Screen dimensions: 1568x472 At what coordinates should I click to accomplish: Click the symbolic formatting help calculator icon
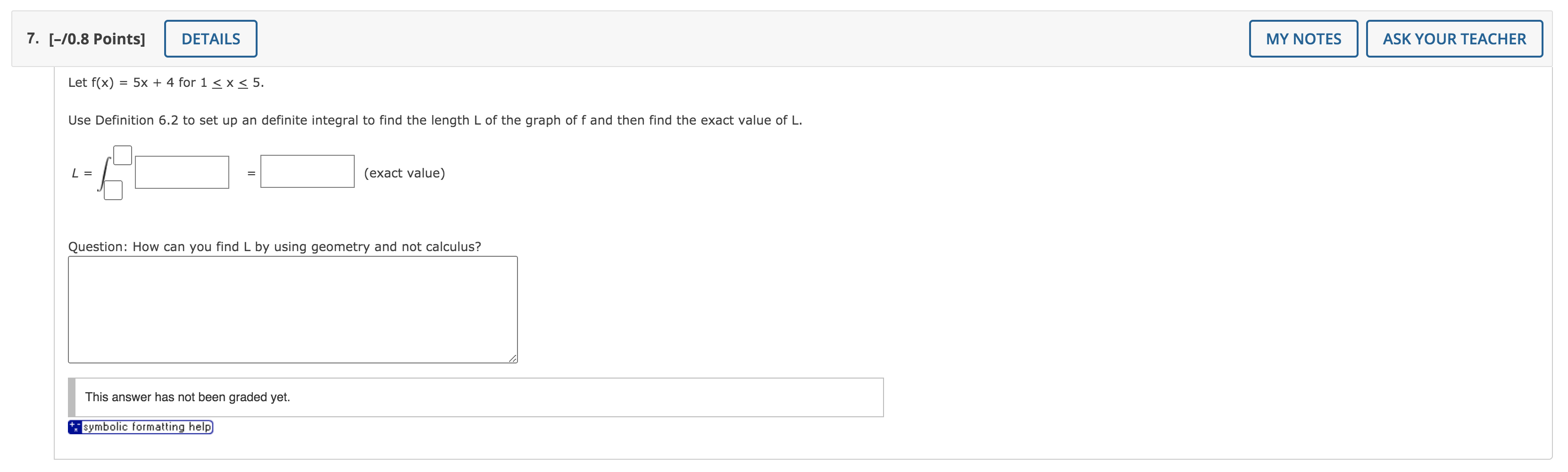[x=73, y=427]
